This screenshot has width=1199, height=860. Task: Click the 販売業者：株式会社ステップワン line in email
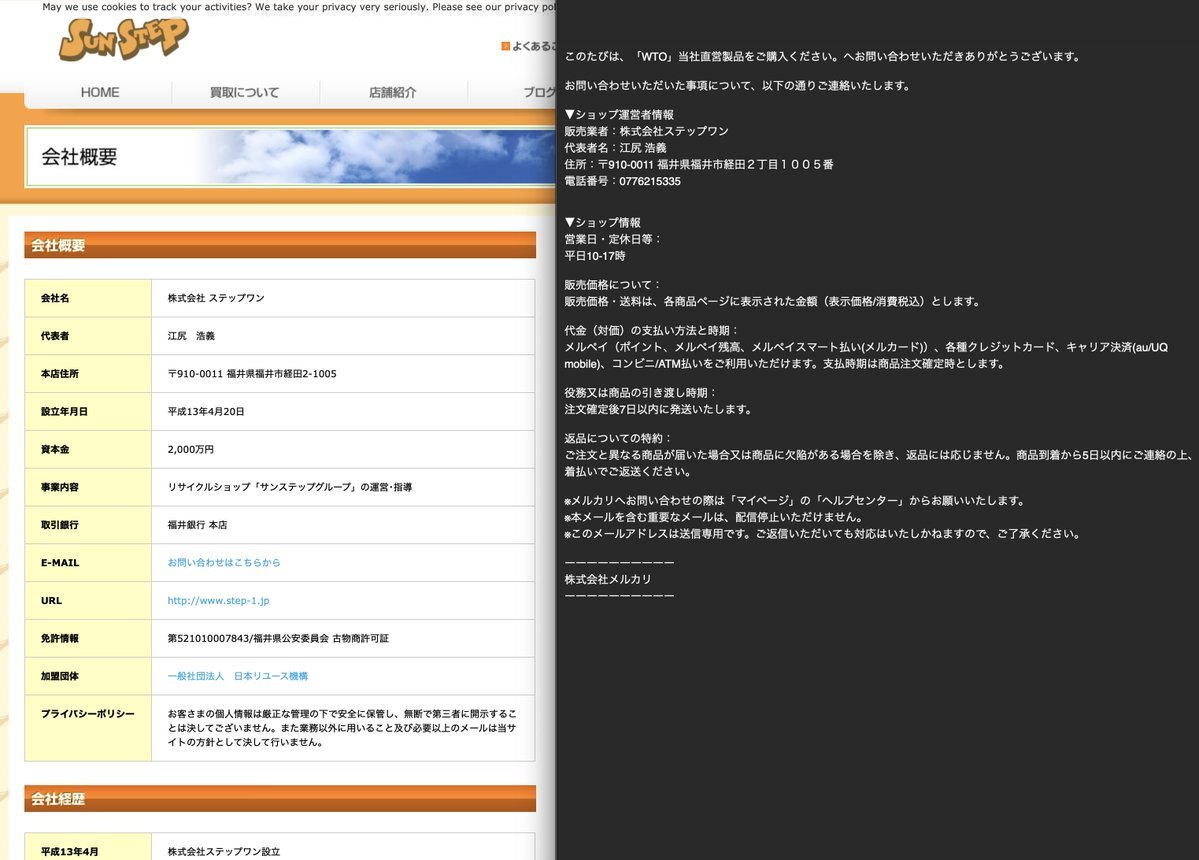click(646, 131)
